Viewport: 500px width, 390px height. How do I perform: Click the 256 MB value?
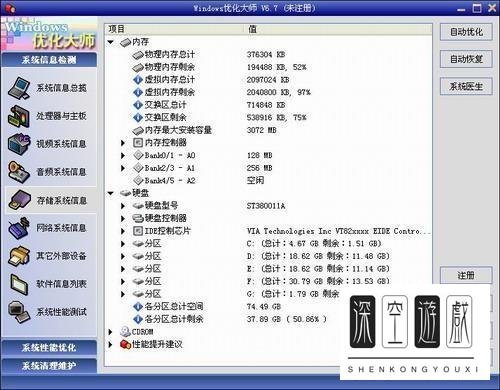click(260, 168)
